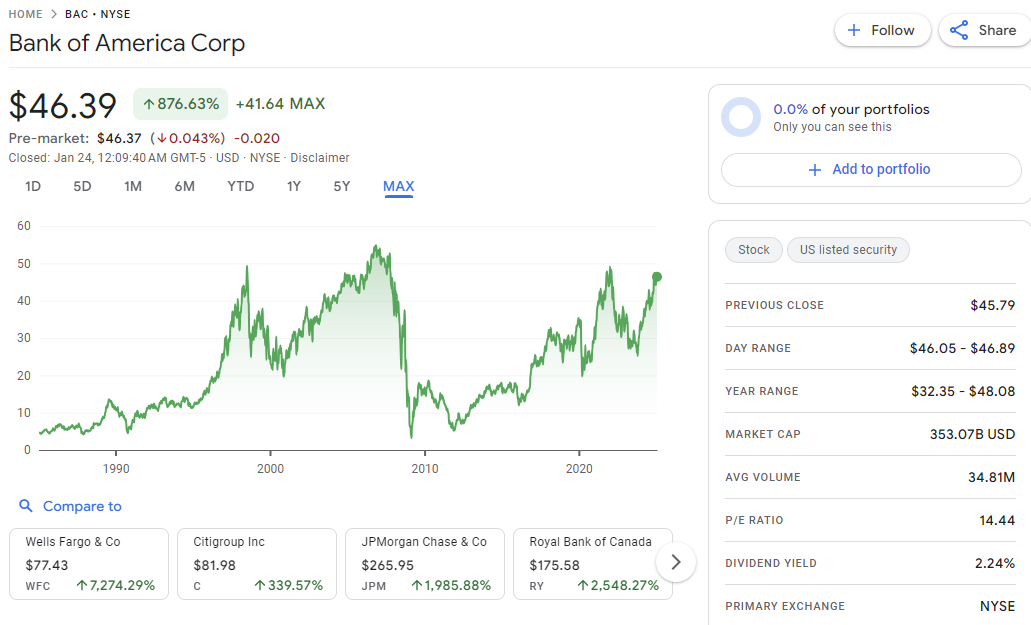This screenshot has width=1031, height=625.
Task: Click the Bank of America Corp title
Action: point(127,43)
